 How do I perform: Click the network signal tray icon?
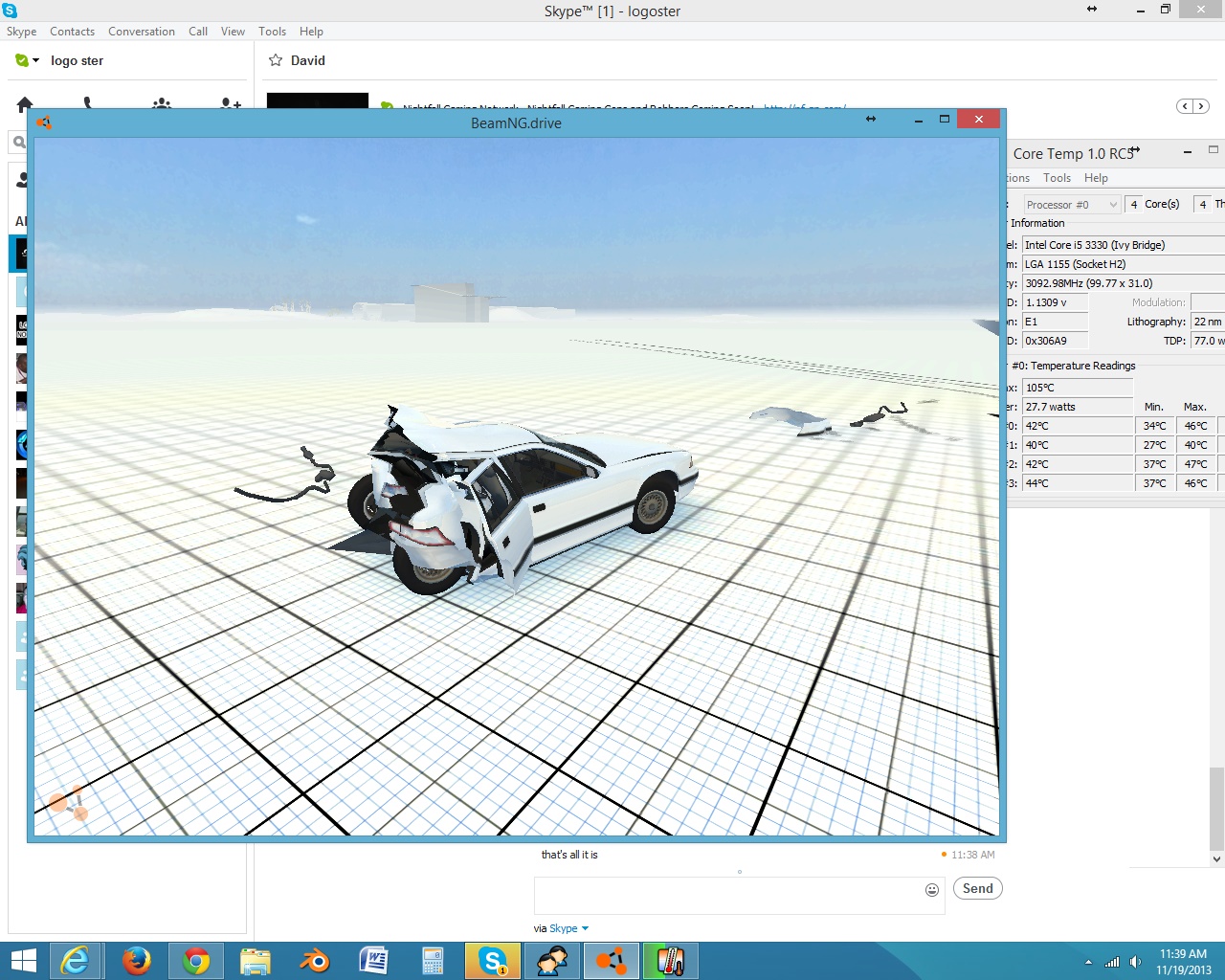coord(1112,962)
